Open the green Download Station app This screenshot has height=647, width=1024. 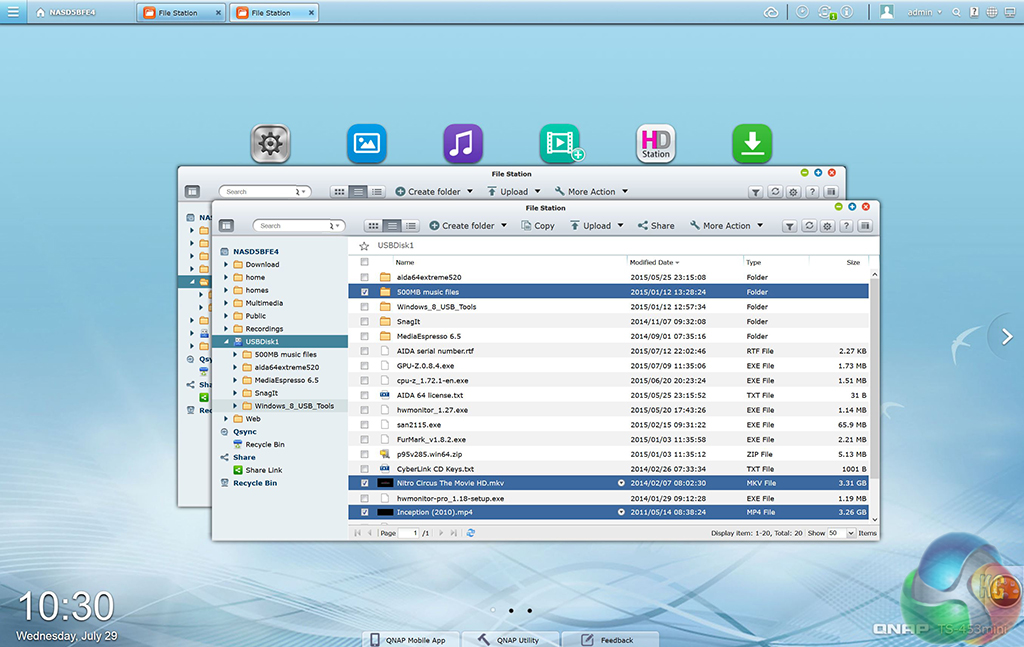click(752, 144)
